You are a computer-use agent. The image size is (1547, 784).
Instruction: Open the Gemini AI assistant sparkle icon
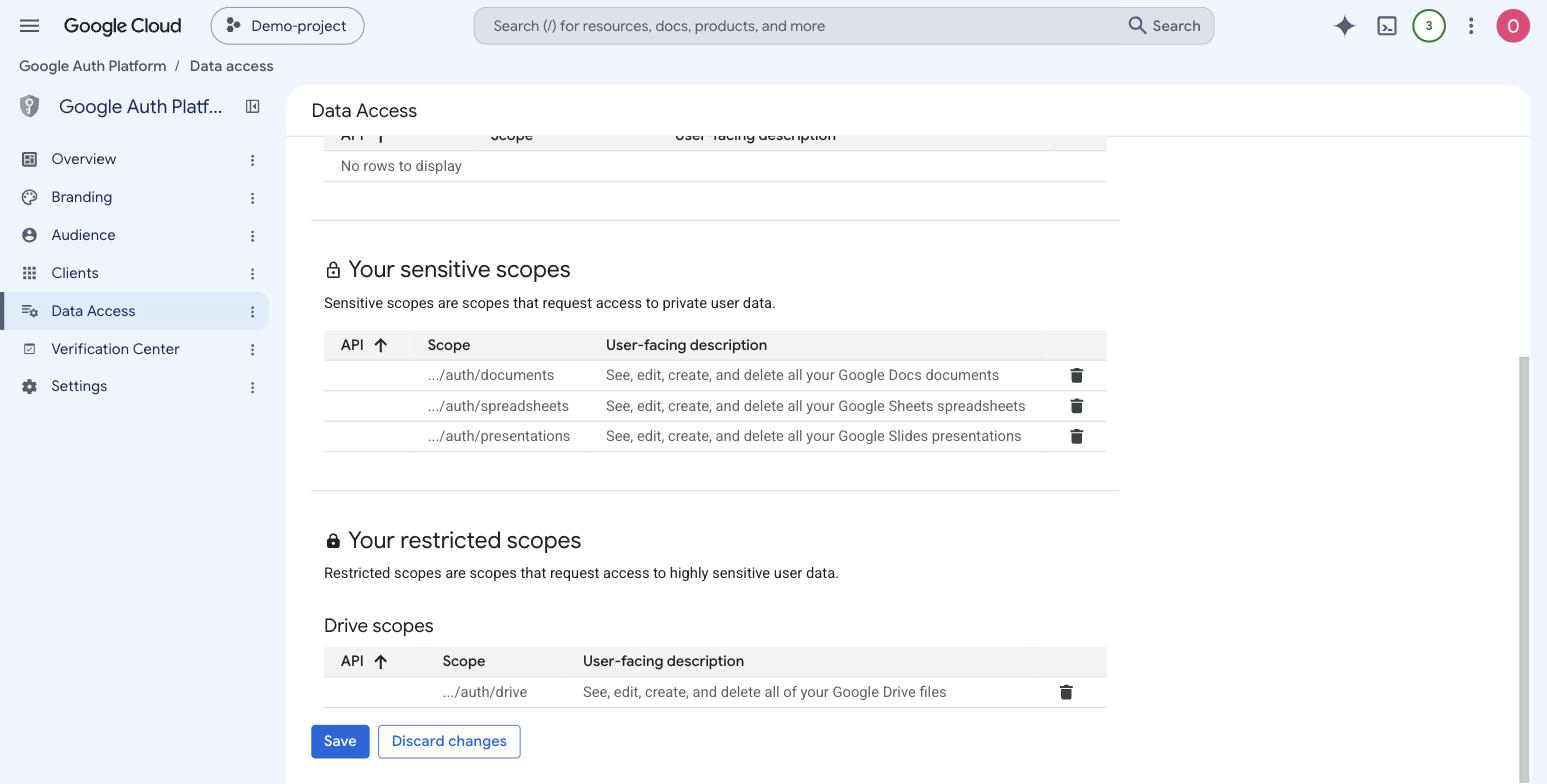coord(1345,26)
